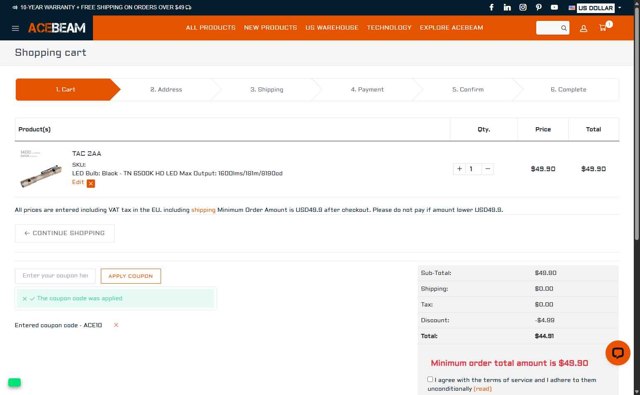Open the shopping cart icon

pyautogui.click(x=603, y=27)
